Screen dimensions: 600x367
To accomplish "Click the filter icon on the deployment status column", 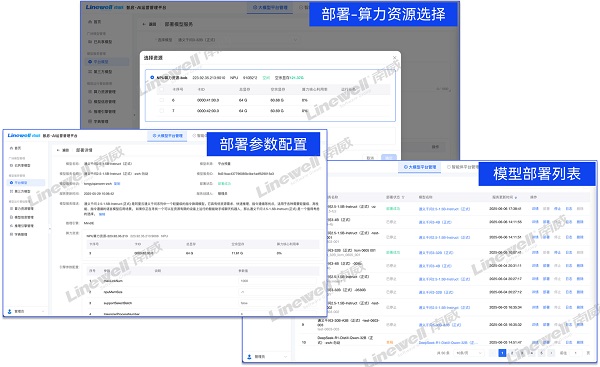I will [403, 197].
